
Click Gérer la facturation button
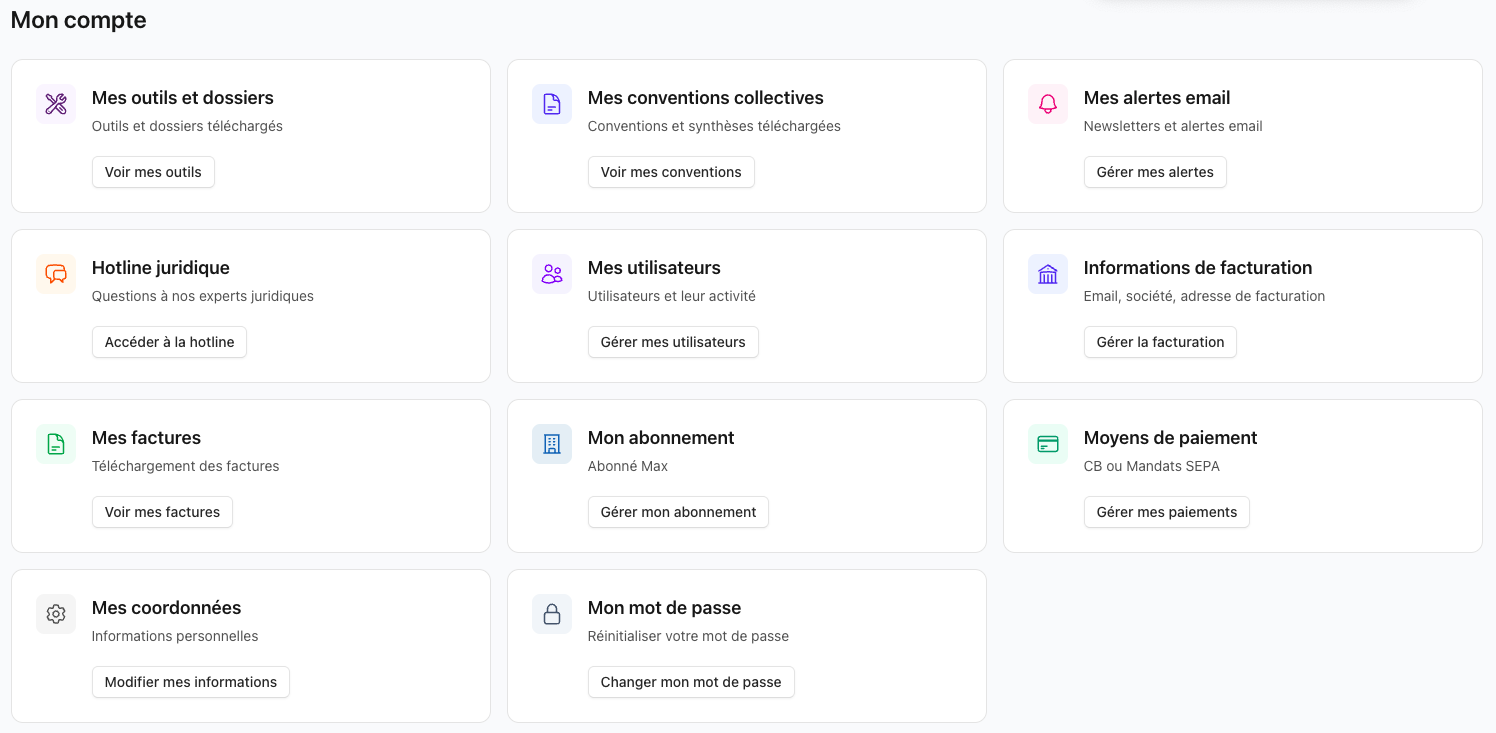click(x=1160, y=342)
